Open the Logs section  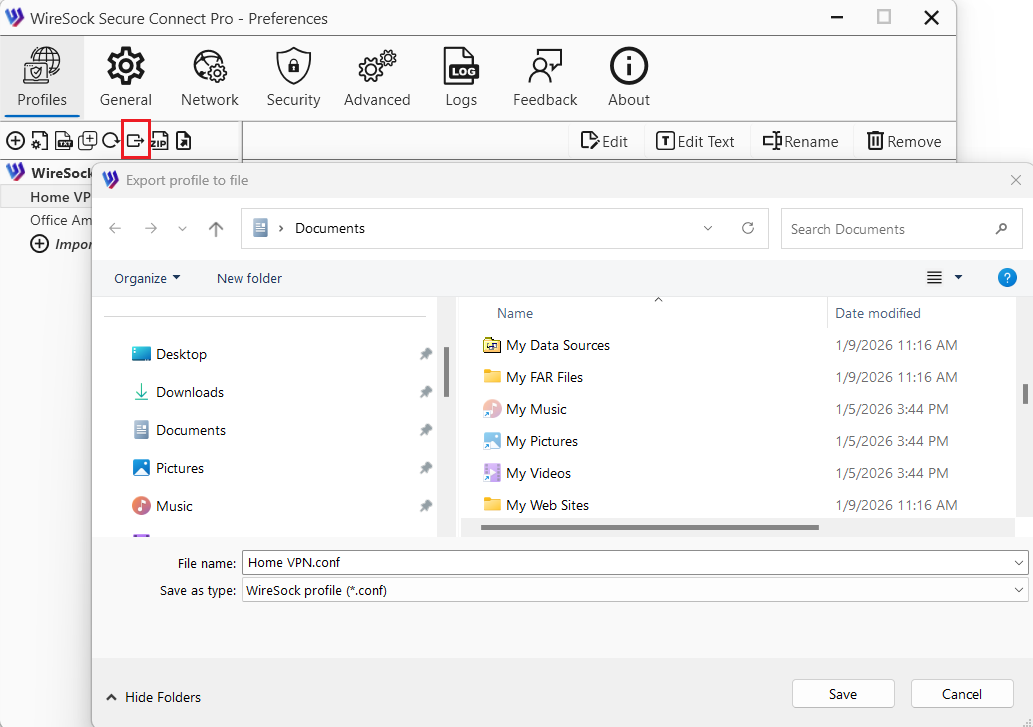tap(461, 76)
